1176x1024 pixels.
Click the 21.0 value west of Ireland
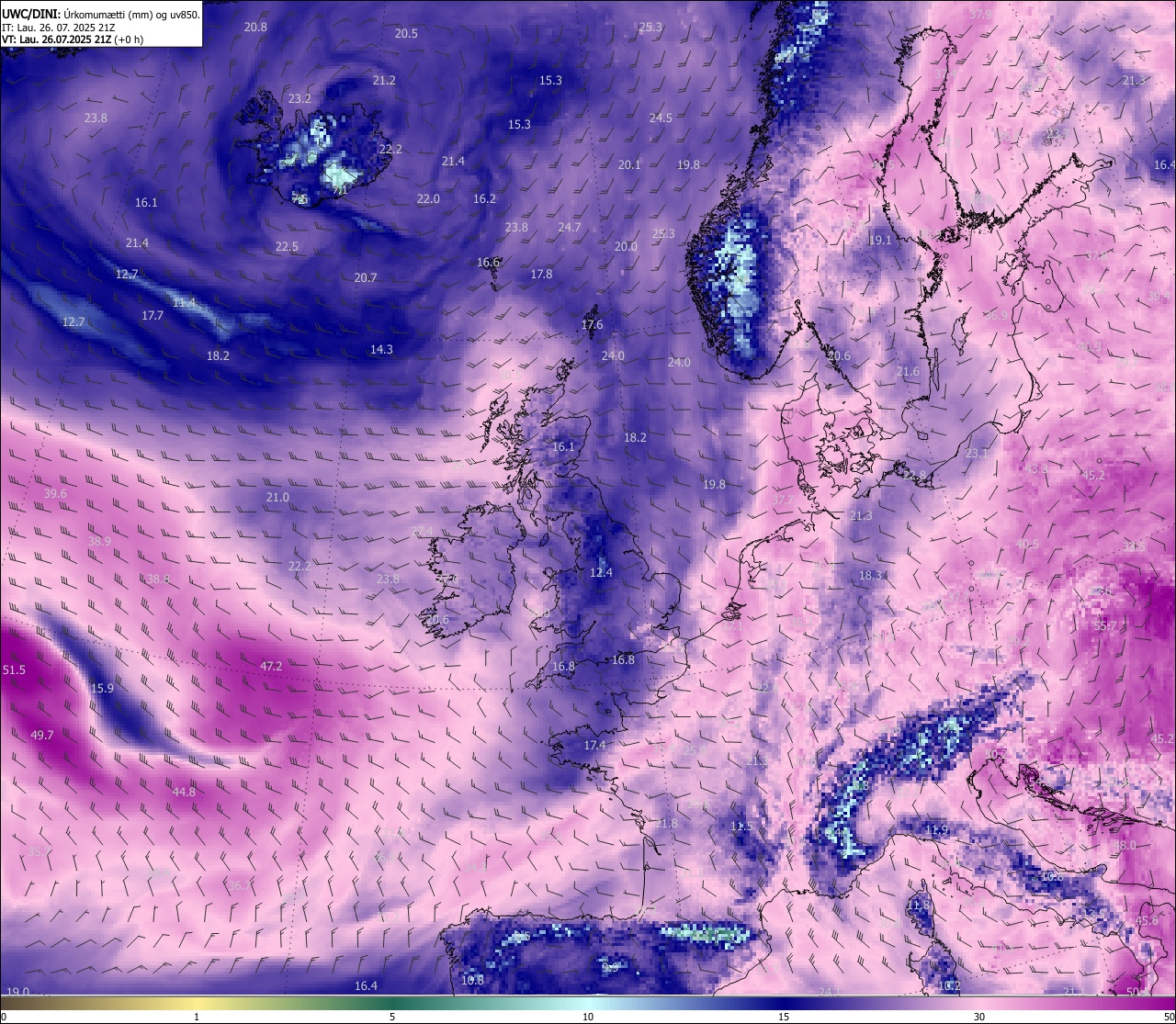277,497
